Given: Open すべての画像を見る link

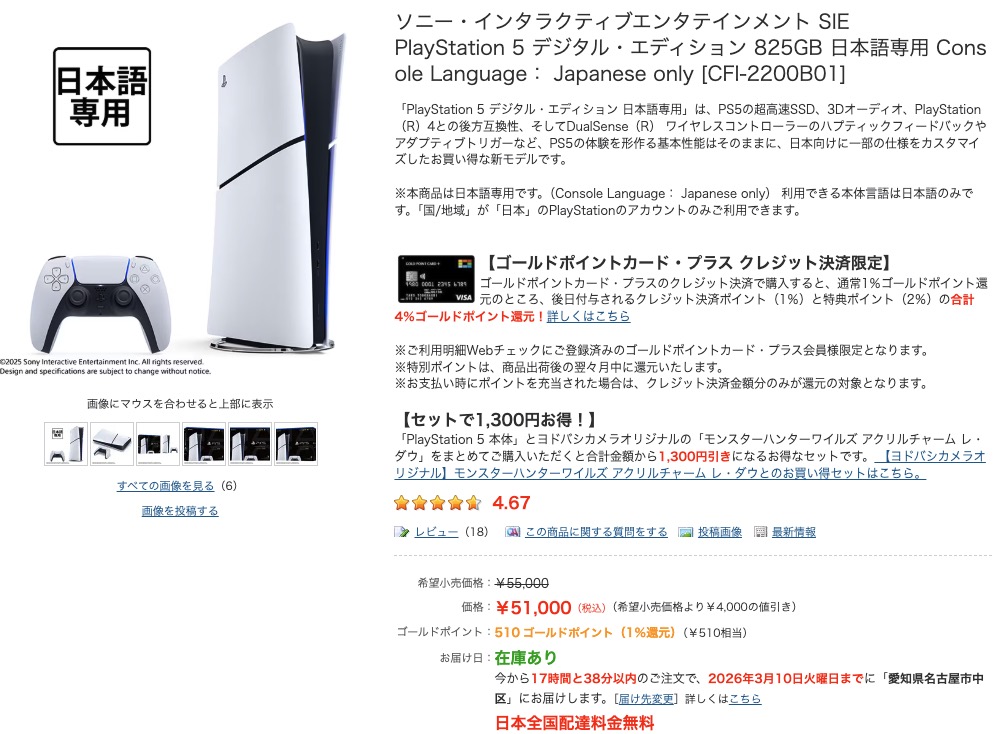Looking at the screenshot, I should [165, 486].
